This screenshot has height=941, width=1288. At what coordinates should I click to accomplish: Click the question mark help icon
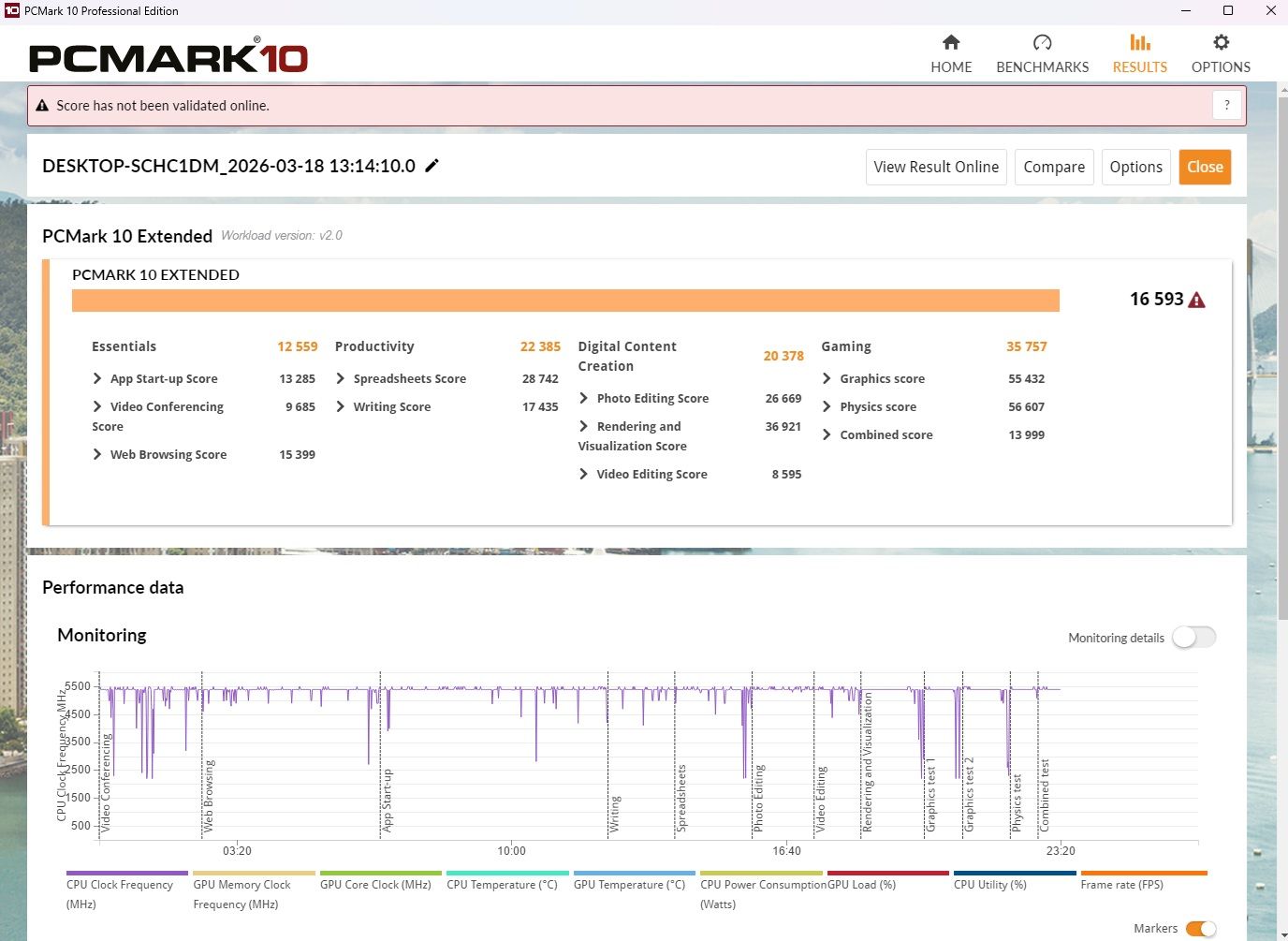pos(1226,105)
